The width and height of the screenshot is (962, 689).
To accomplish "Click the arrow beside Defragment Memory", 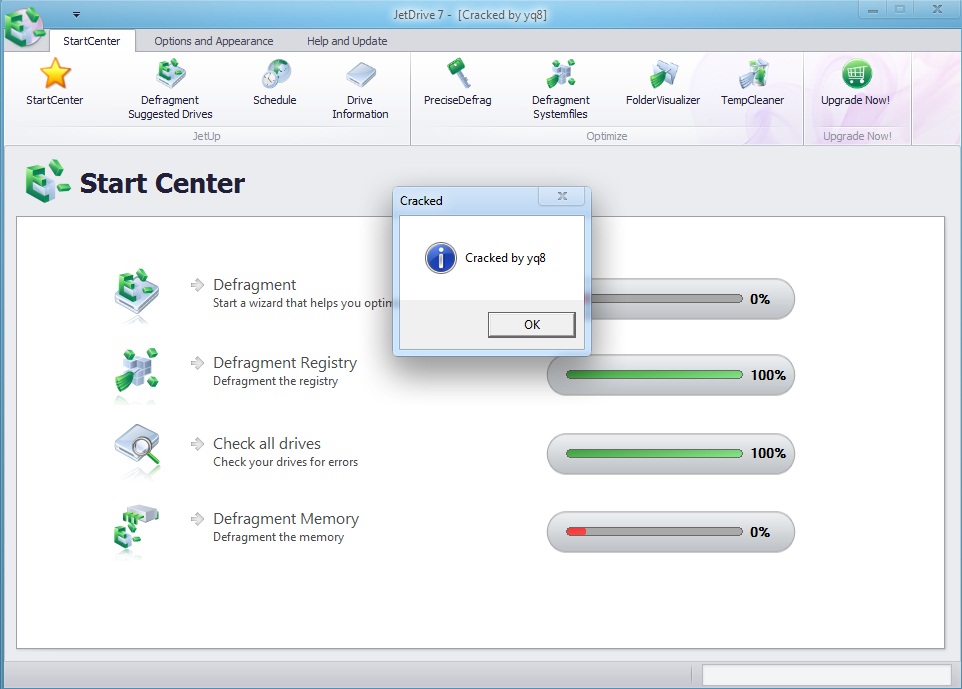I will 197,519.
